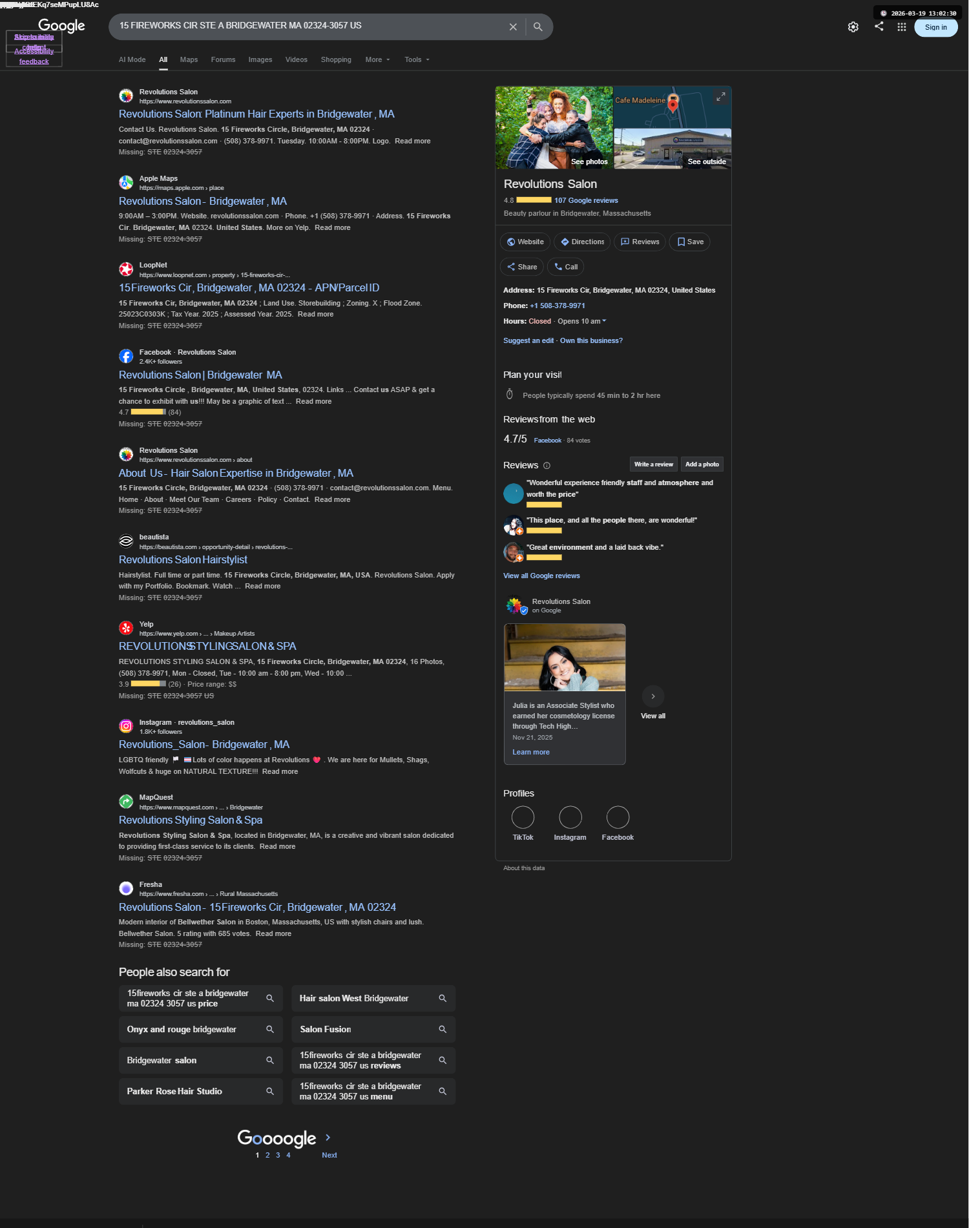Click the LoopNet favicon
The width and height of the screenshot is (980, 1228).
click(127, 269)
